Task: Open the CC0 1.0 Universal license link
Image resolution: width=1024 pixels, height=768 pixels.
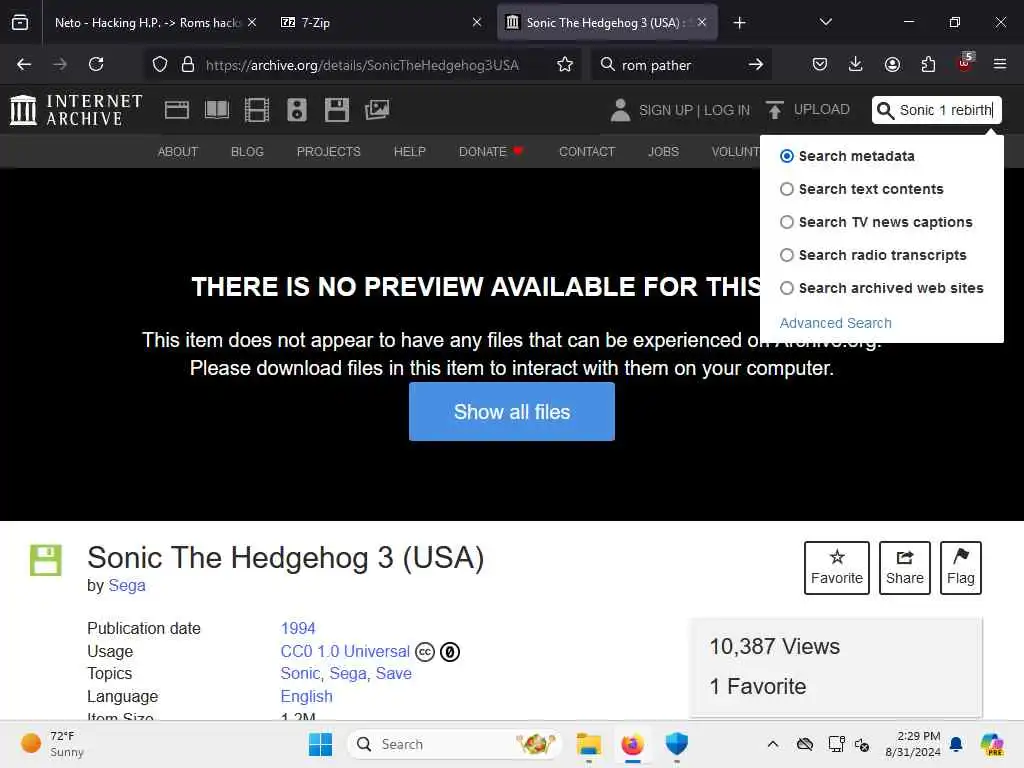Action: 345,651
